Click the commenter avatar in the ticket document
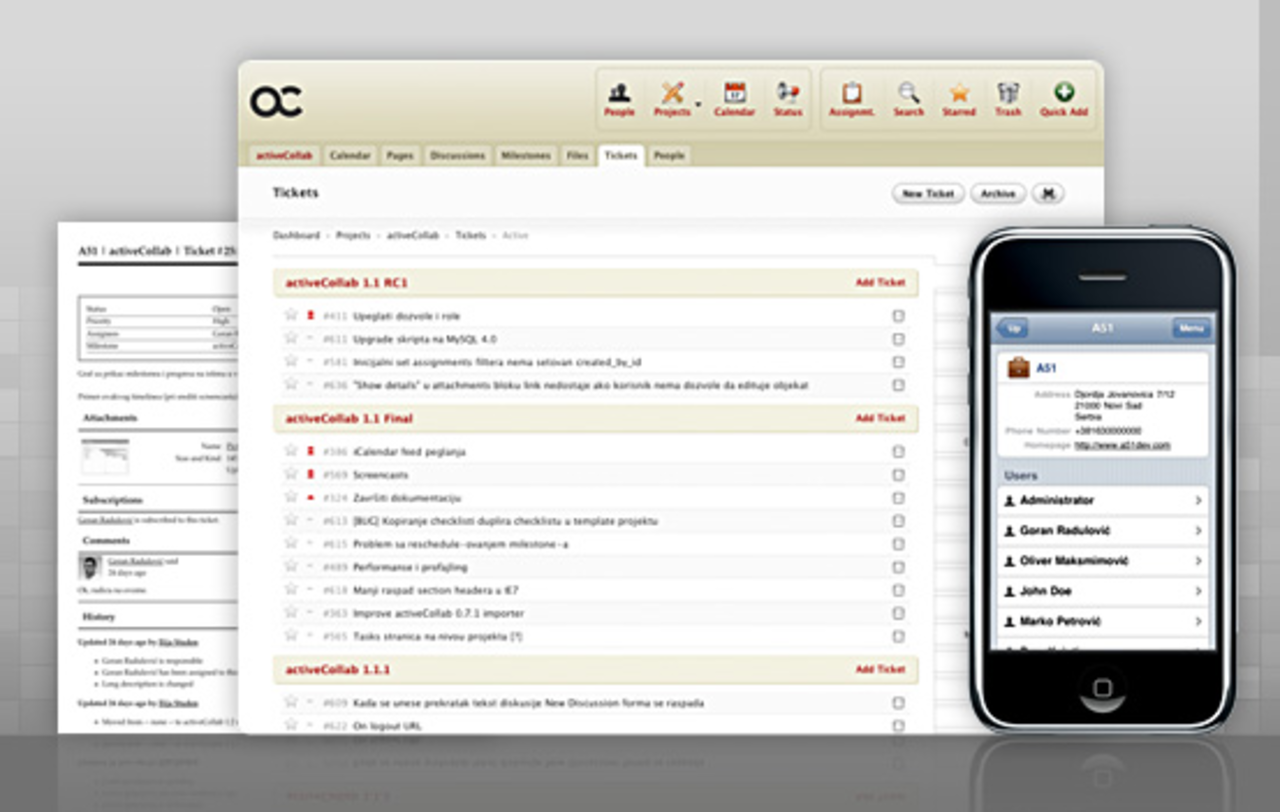Screen dimensions: 1280x812 click(x=88, y=567)
